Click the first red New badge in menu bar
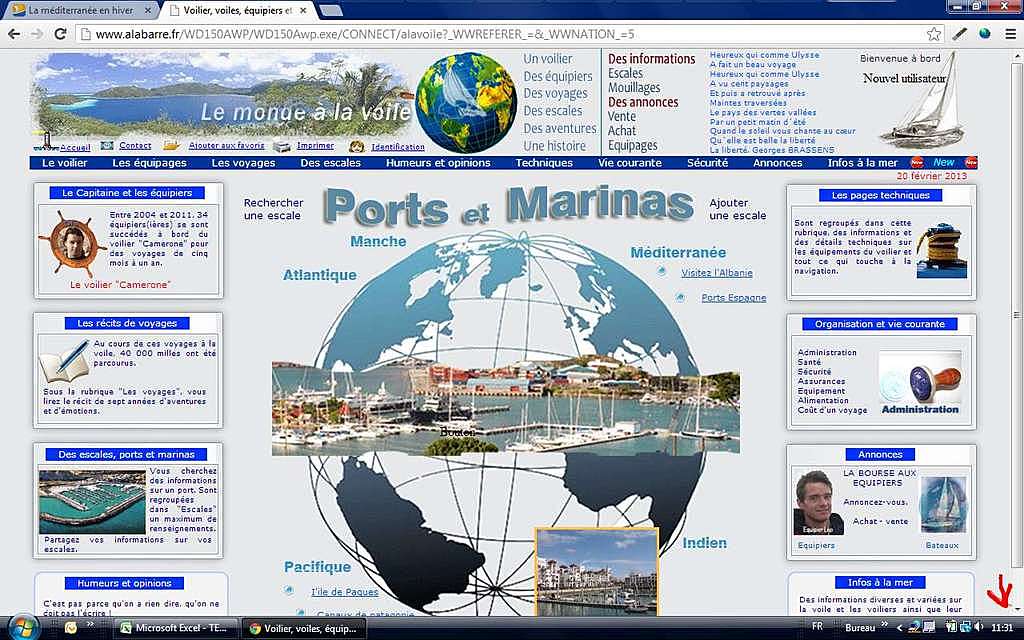Screen dimensions: 1024x640 point(917,163)
